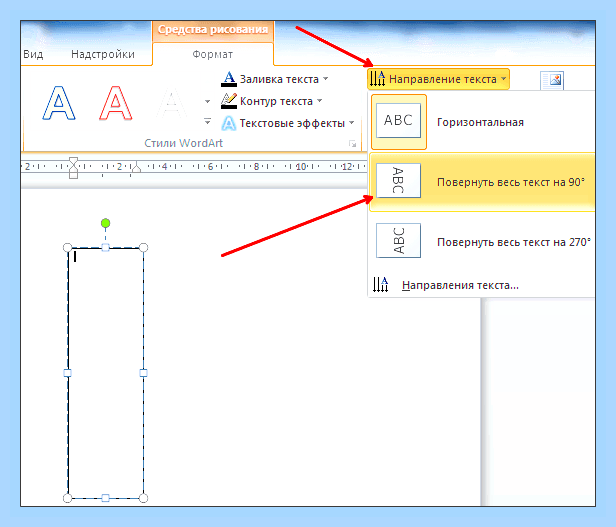Select the red outline WordArt style

pyautogui.click(x=116, y=103)
